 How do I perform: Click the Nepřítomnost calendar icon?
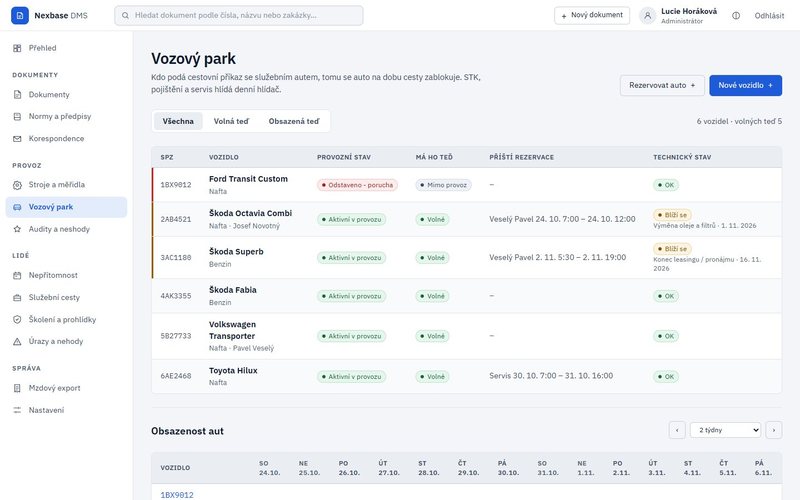click(x=17, y=276)
